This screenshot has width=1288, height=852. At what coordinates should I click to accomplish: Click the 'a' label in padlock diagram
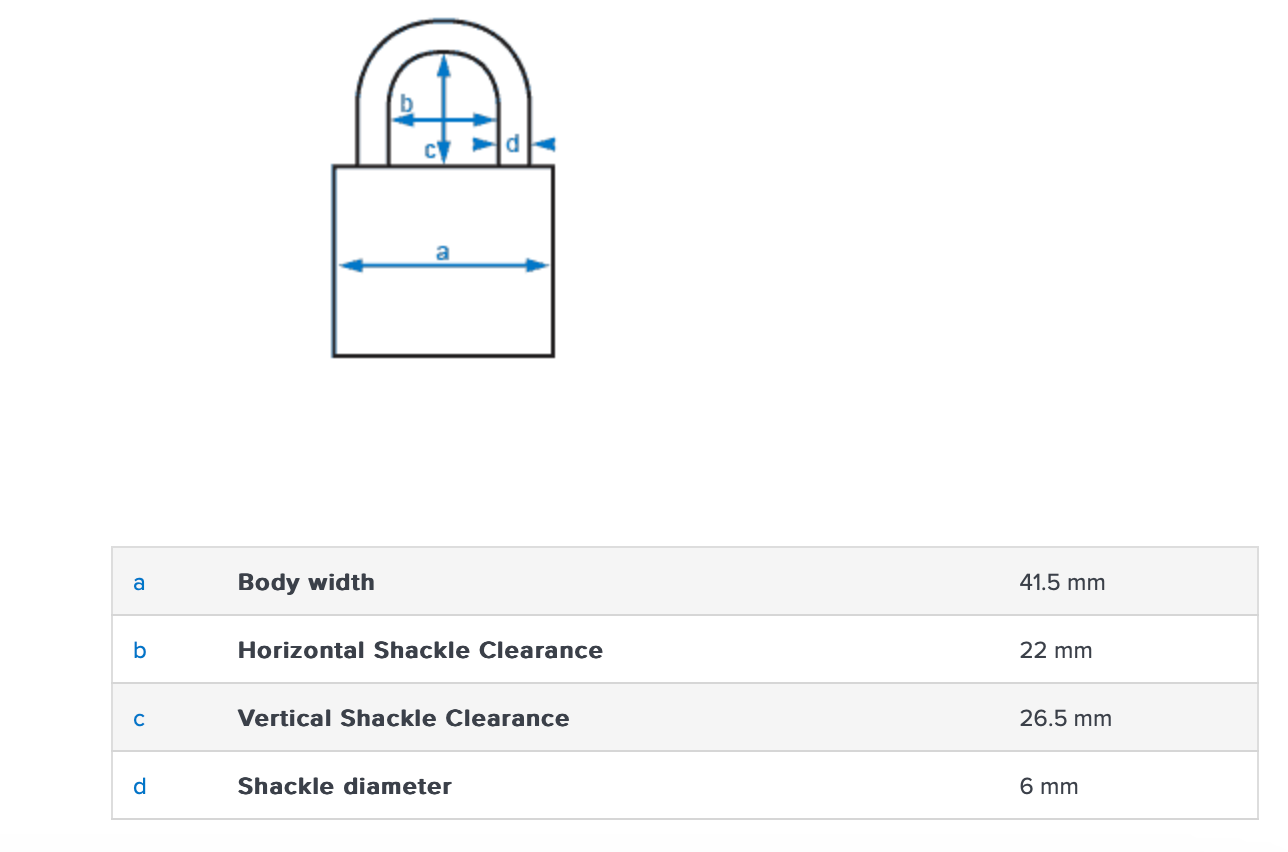point(443,251)
